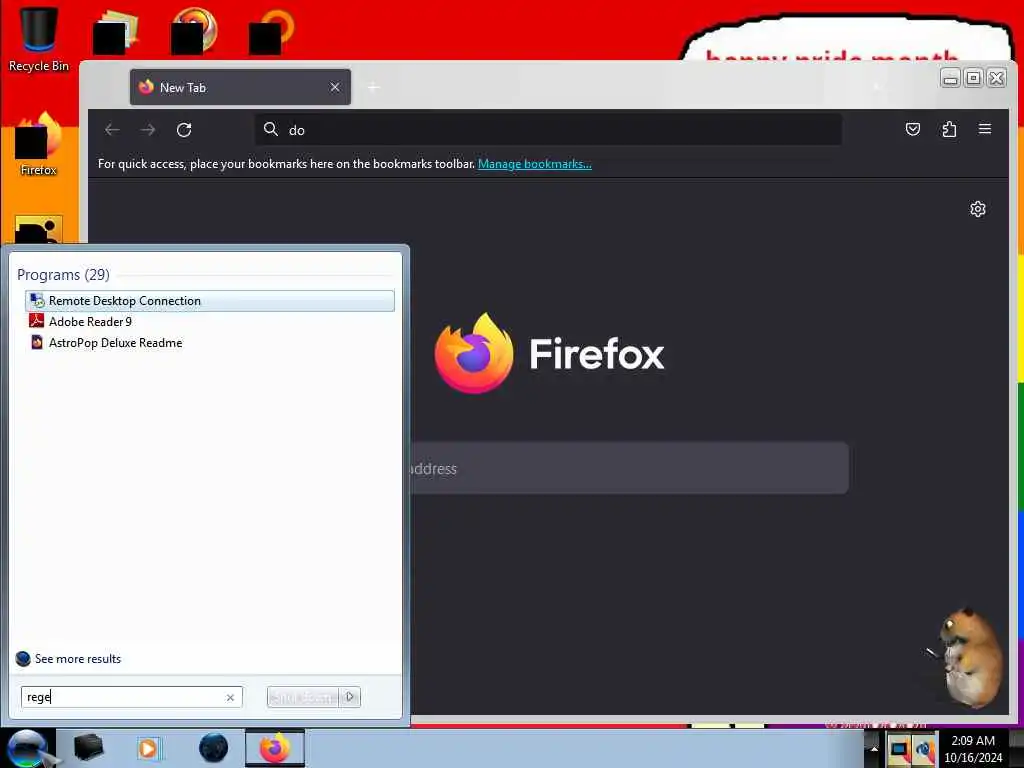The height and width of the screenshot is (768, 1024).
Task: Click the See more results globe icon
Action: point(23,659)
